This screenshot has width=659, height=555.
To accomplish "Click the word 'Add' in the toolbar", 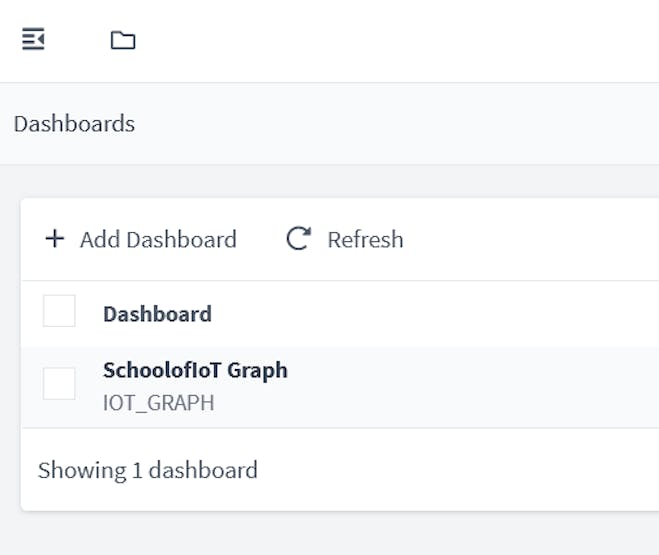I will [99, 239].
